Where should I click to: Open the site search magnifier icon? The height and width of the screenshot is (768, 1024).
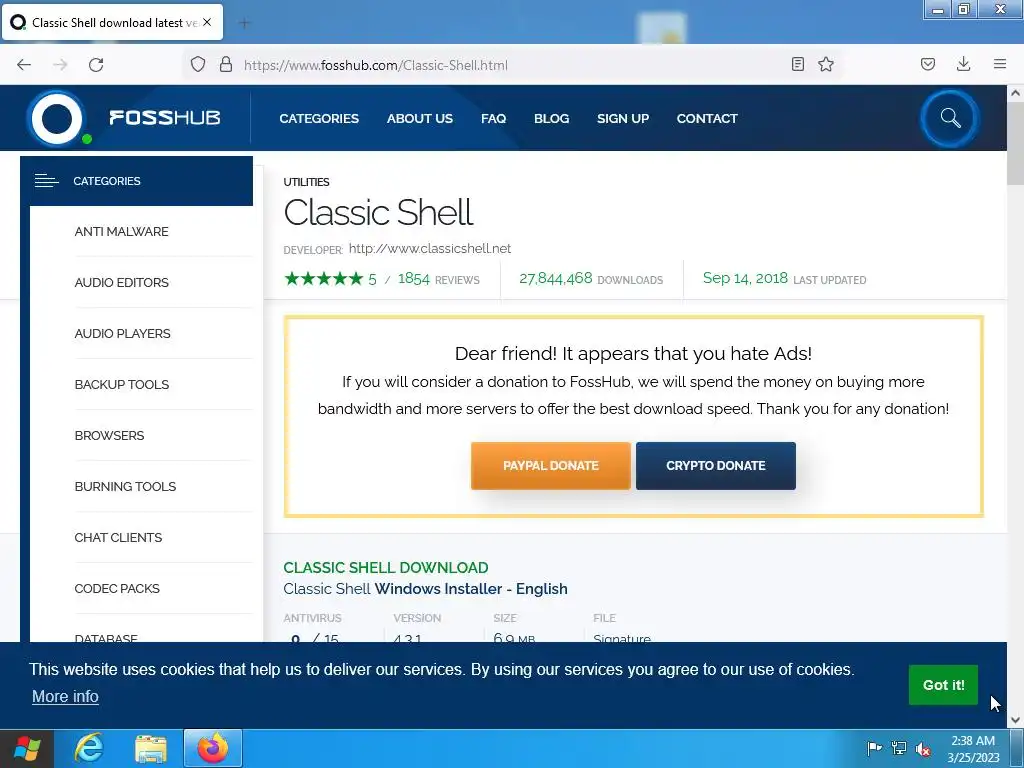point(950,118)
